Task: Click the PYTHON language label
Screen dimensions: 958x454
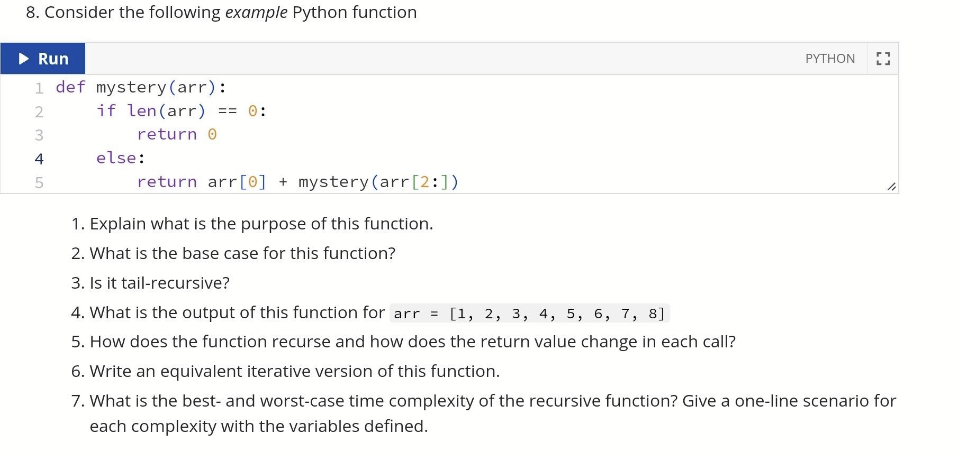Action: [x=830, y=59]
